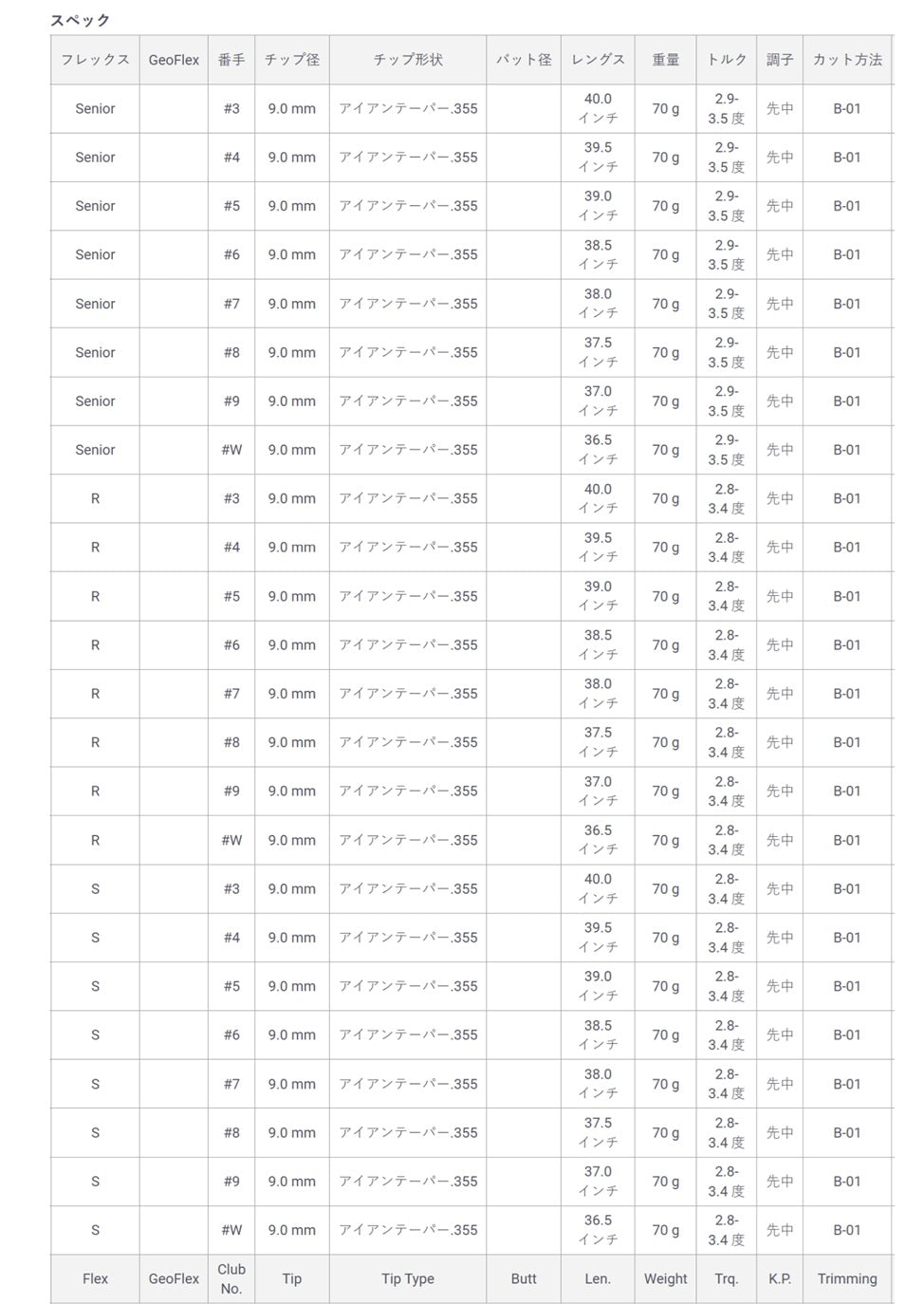Select the 番手 column header
Image resolution: width=924 pixels, height=1304 pixels.
click(x=231, y=60)
